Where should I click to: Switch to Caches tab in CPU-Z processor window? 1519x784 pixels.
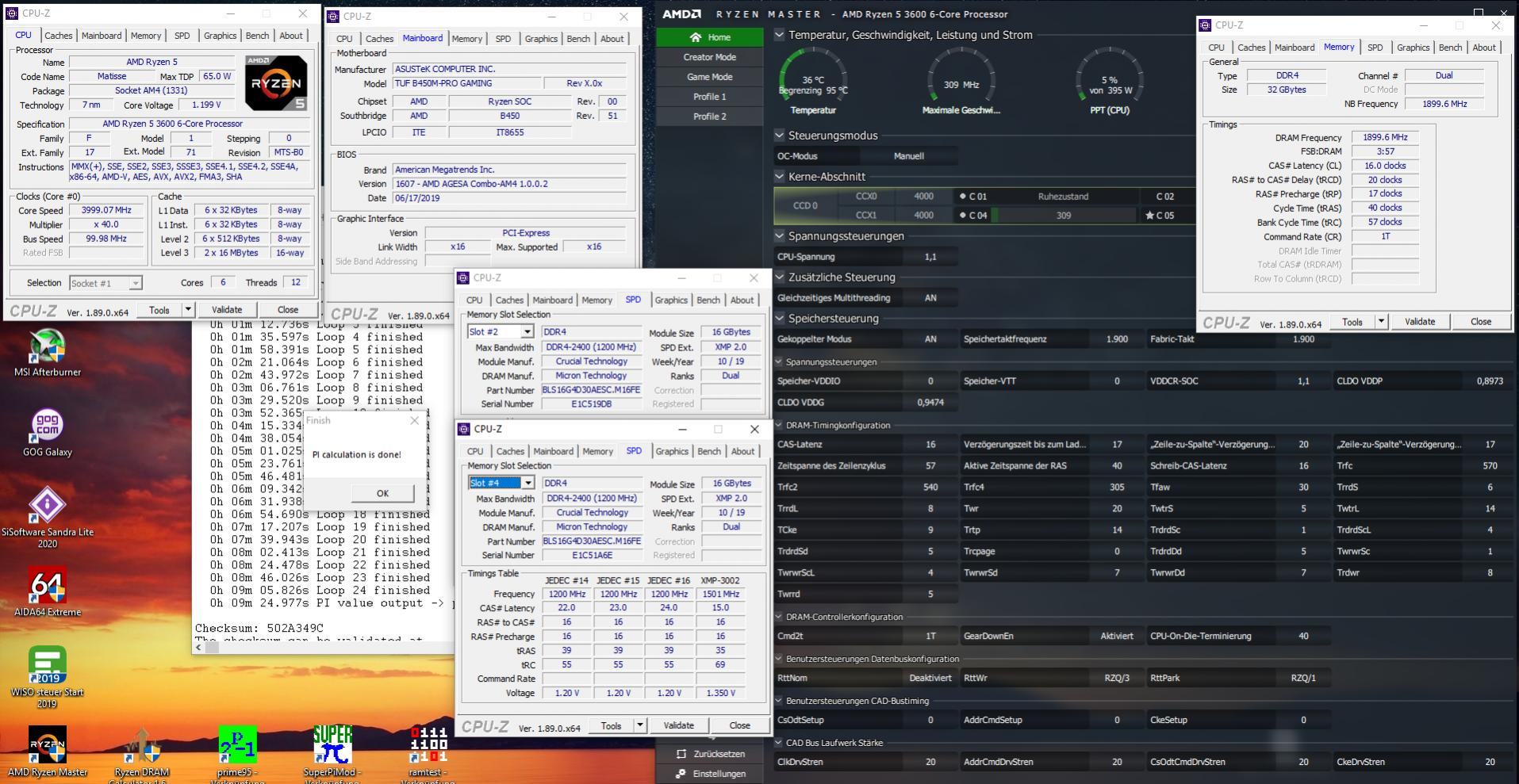pos(58,36)
